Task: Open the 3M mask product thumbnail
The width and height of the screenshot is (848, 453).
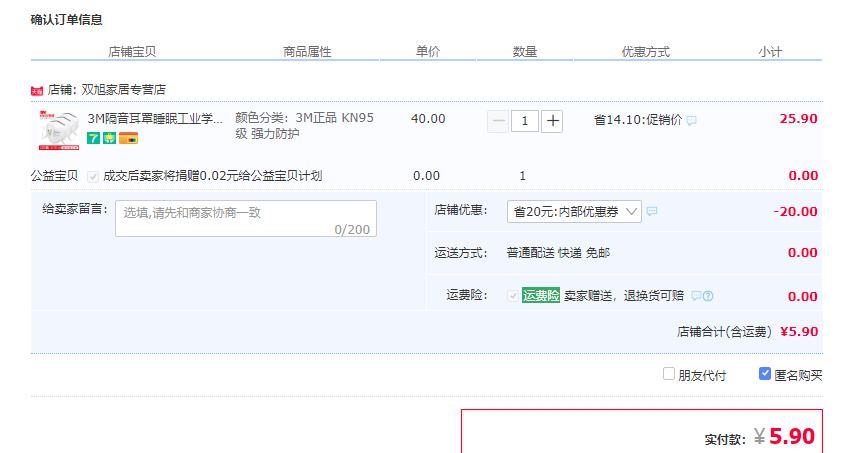Action: 59,130
